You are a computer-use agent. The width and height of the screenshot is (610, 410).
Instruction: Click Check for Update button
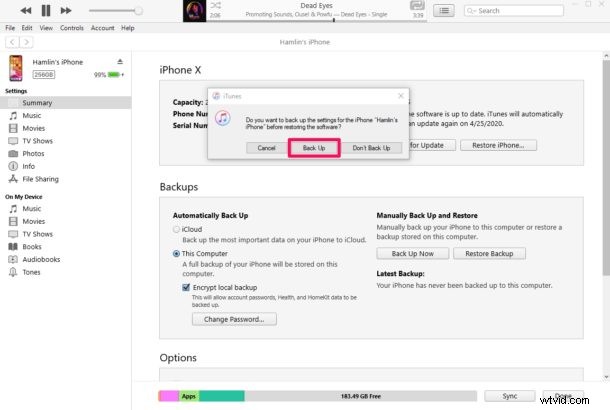432,145
